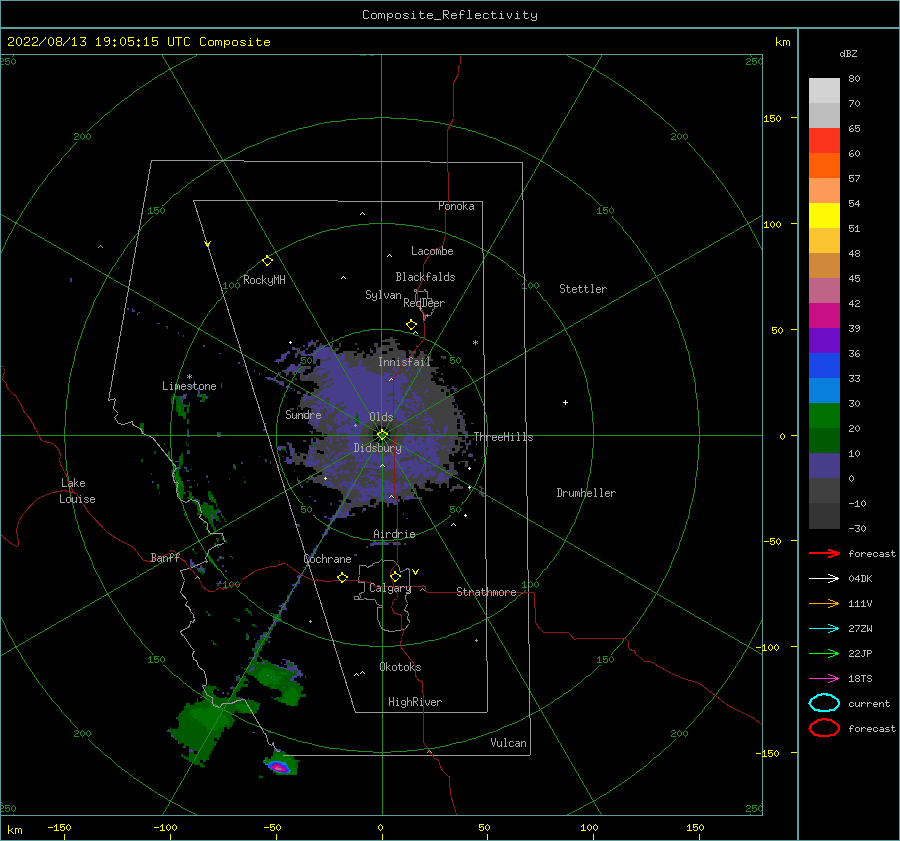900x841 pixels.
Task: Click the current legend label
Action: coord(869,703)
